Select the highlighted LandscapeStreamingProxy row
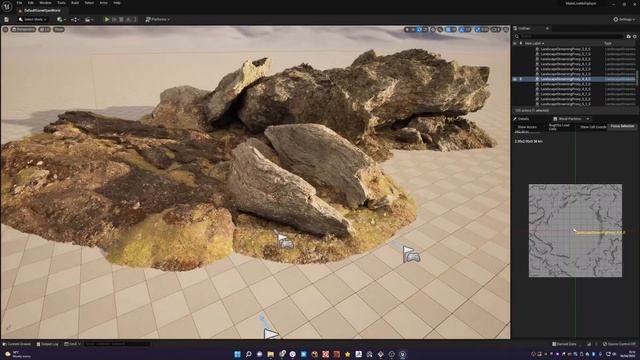 (x=574, y=79)
